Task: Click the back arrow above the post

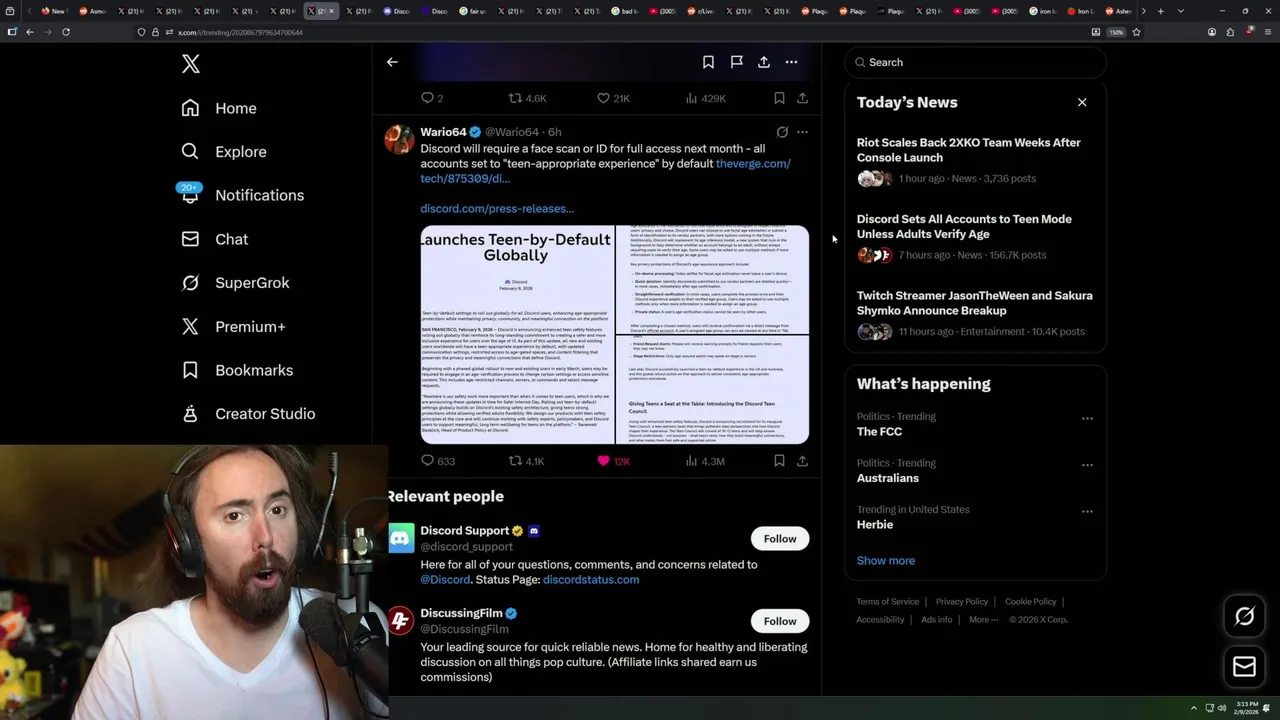Action: coord(392,62)
